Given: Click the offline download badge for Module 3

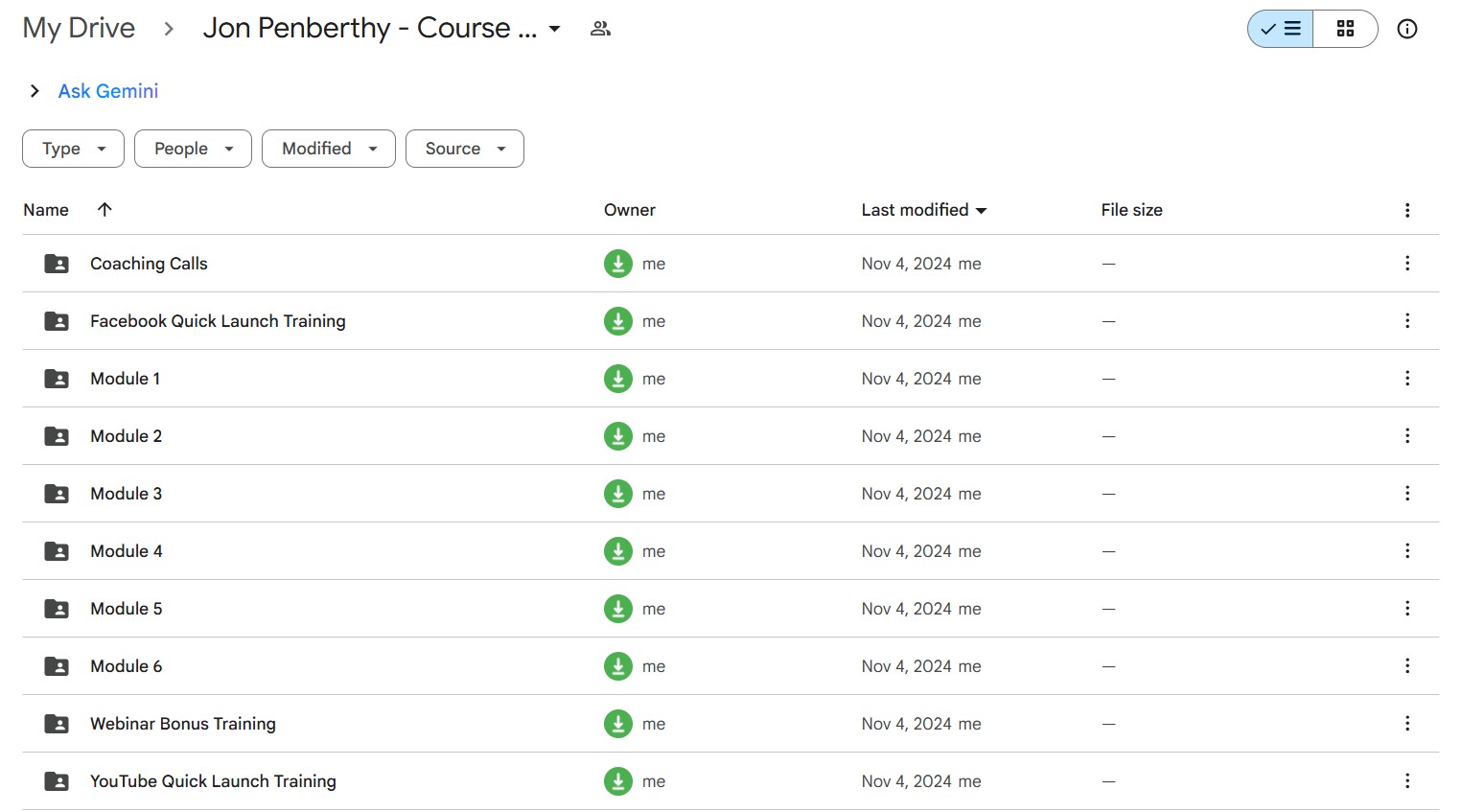Looking at the screenshot, I should [618, 494].
